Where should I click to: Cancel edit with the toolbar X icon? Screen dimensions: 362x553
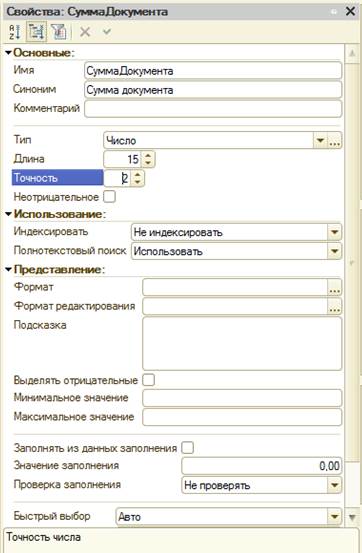pos(85,32)
